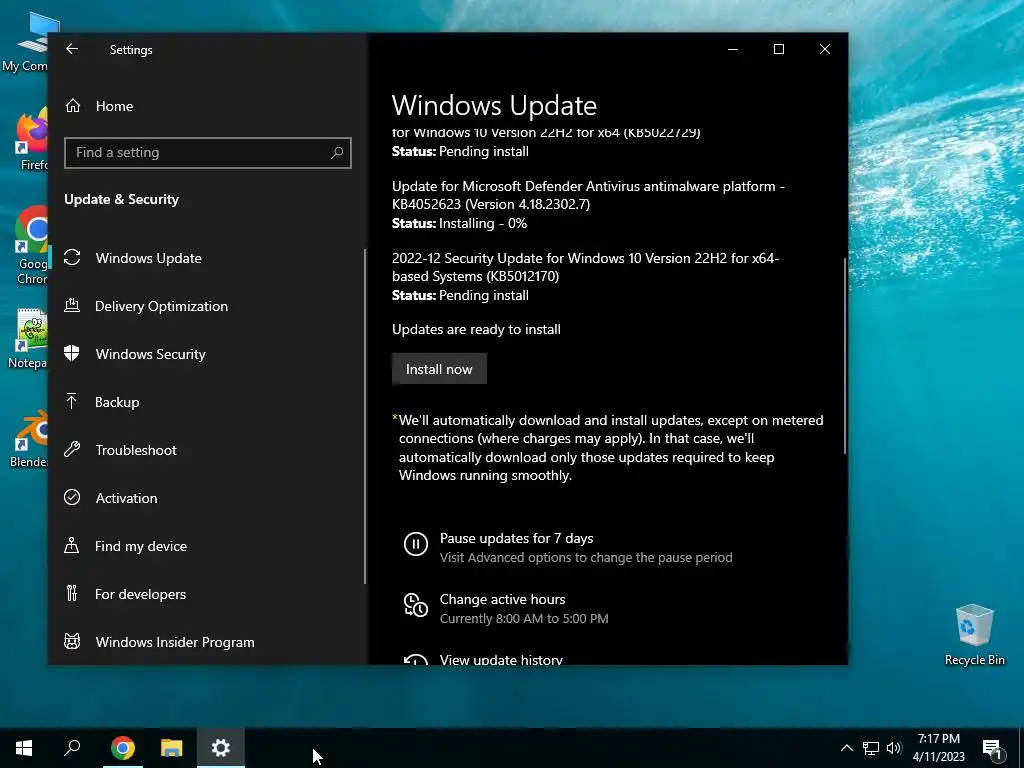This screenshot has width=1024, height=768.
Task: Click the Windows Security shield icon
Action: [x=72, y=353]
